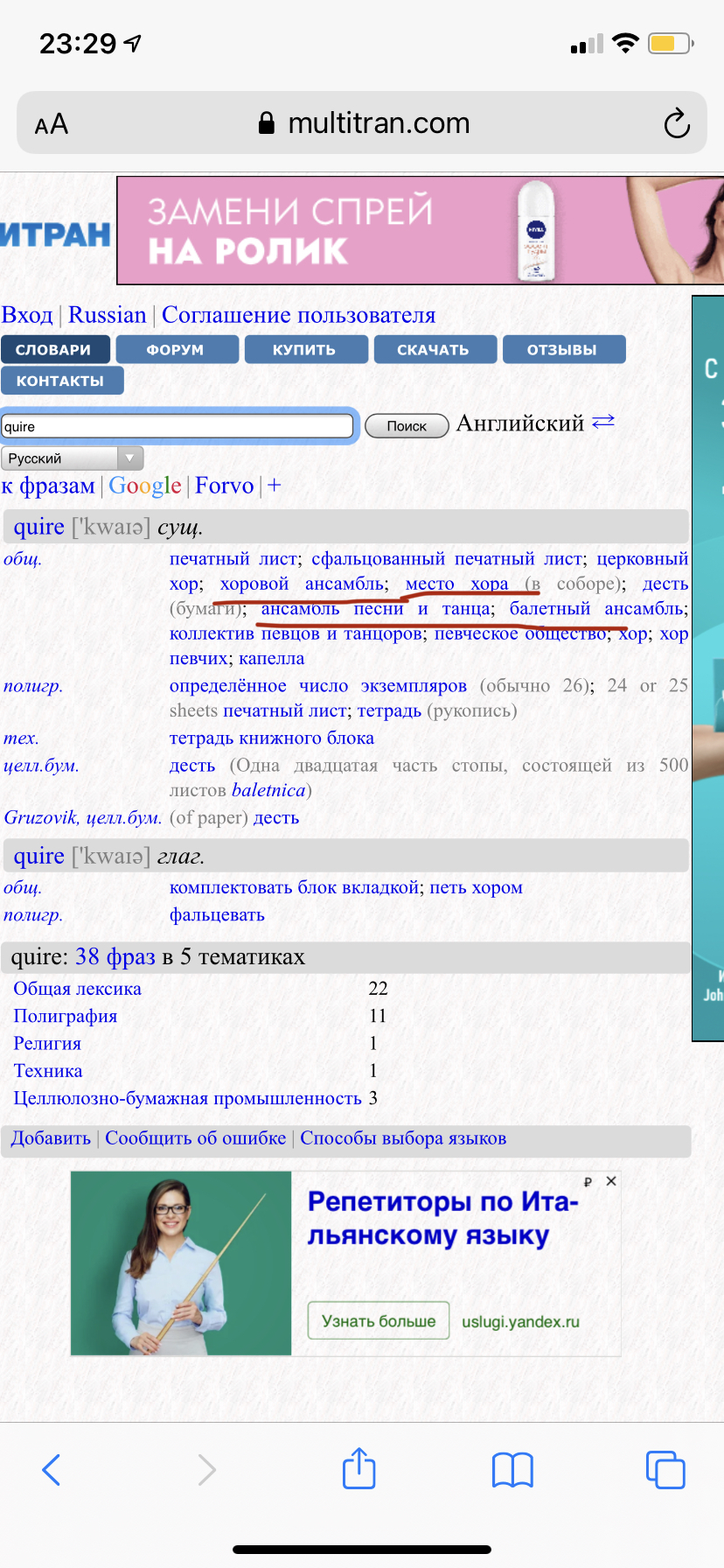This screenshot has height=1568, width=724.
Task: Click the Узнать больше ad button
Action: click(x=378, y=1320)
